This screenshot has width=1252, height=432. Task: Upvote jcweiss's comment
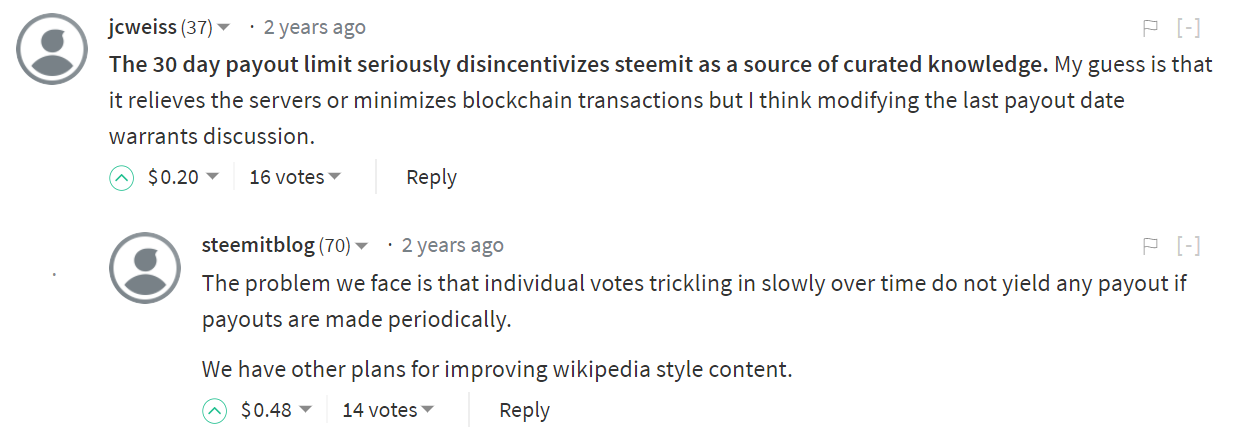coord(121,178)
